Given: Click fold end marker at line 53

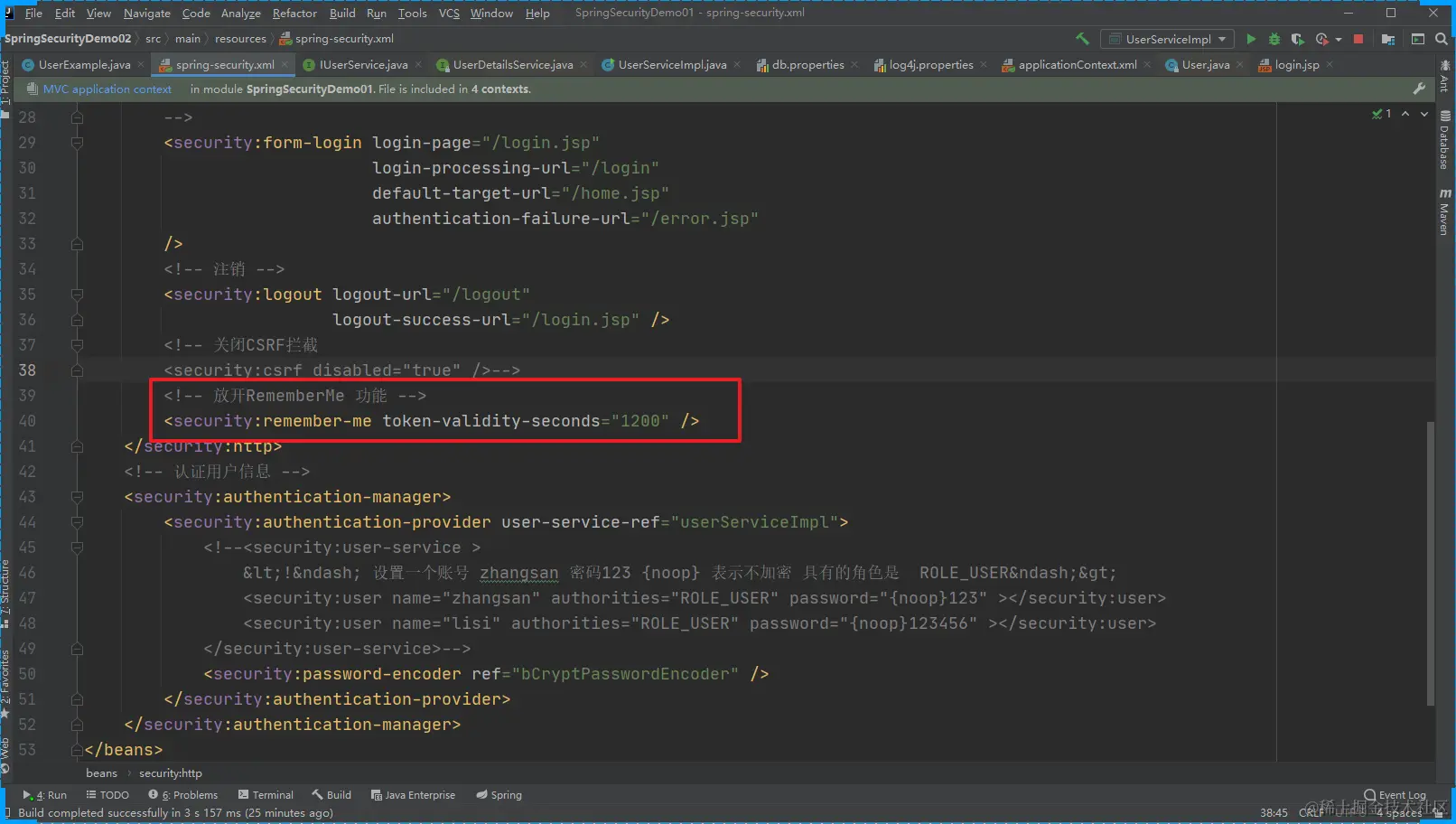Looking at the screenshot, I should pos(77,750).
